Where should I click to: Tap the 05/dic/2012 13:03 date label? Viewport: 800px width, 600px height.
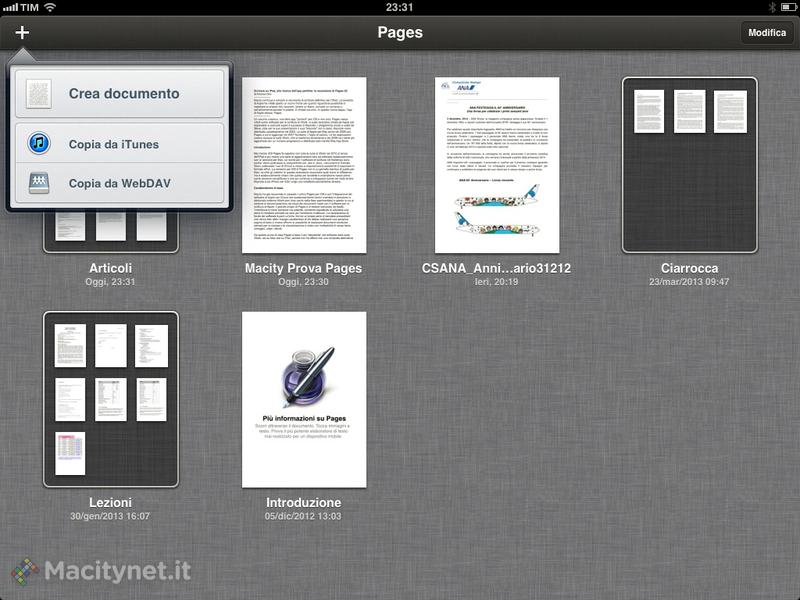pyautogui.click(x=303, y=516)
